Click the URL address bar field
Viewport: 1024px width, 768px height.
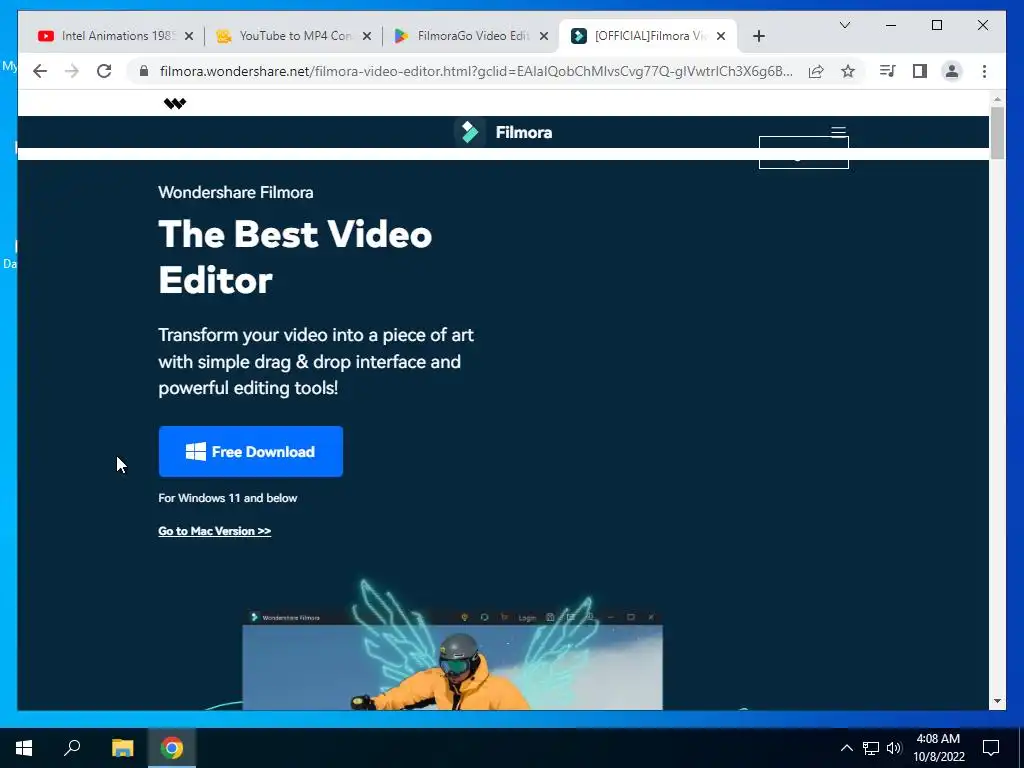tap(475, 71)
